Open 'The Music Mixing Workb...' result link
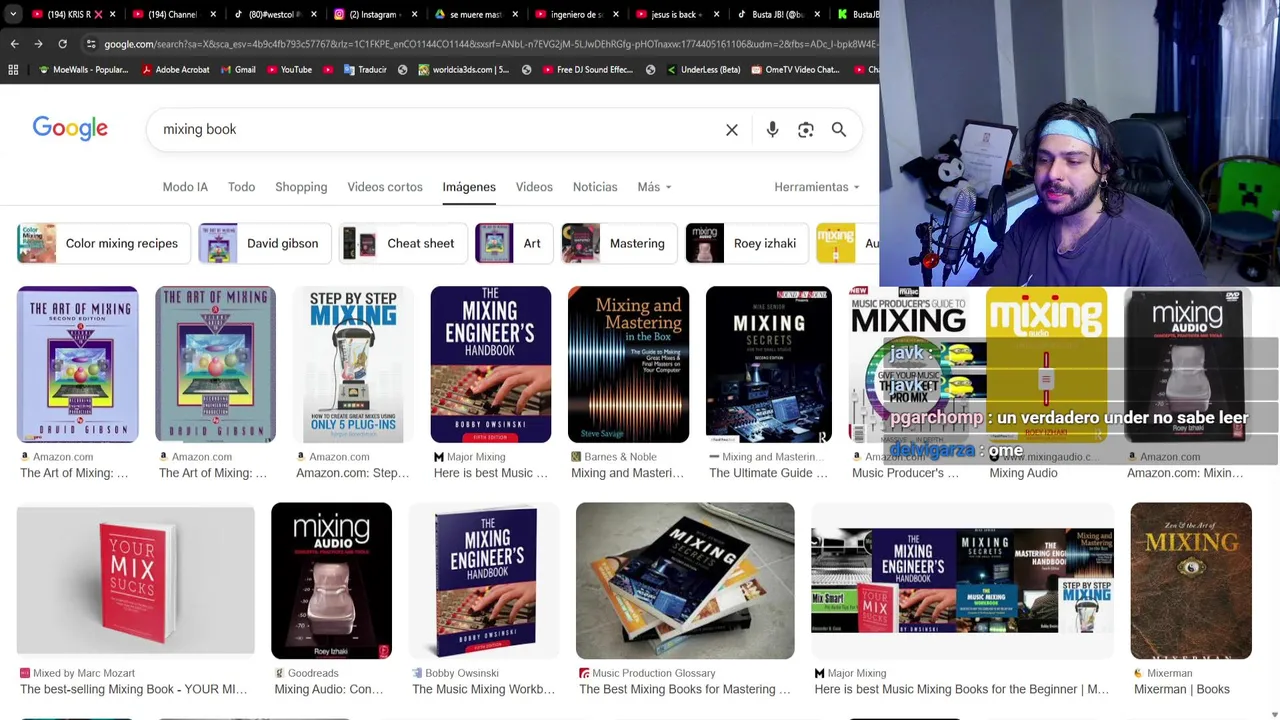This screenshot has height=720, width=1280. coord(483,689)
